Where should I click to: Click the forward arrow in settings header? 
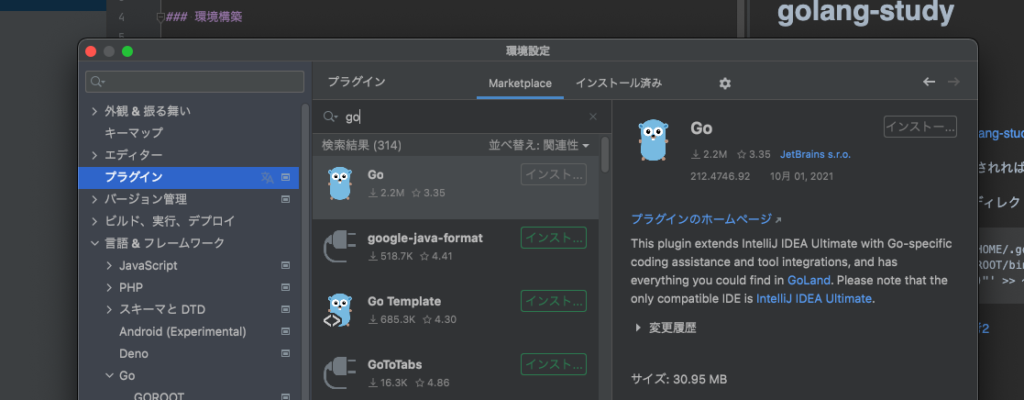point(953,82)
